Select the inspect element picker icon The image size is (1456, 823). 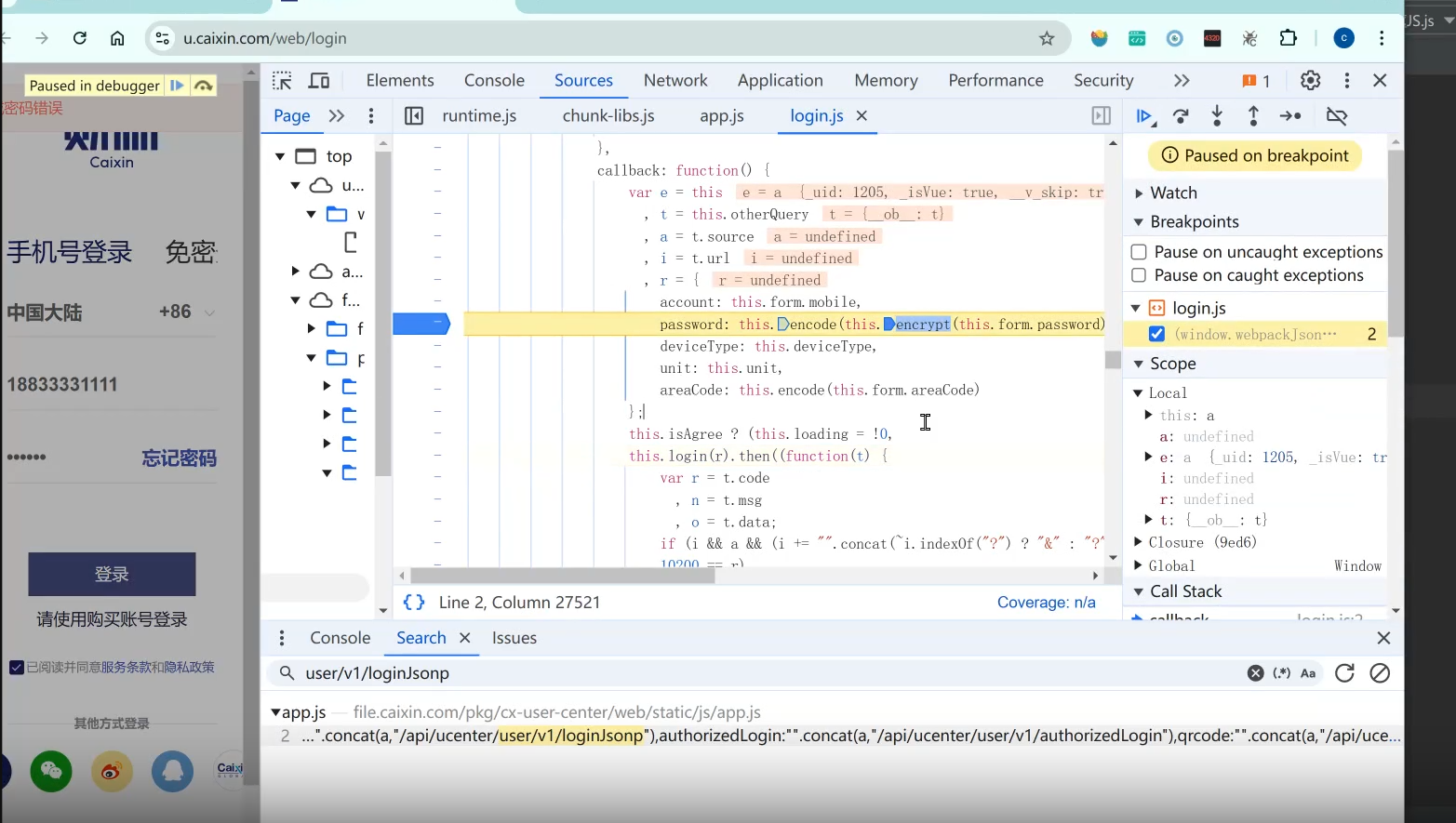pyautogui.click(x=282, y=81)
